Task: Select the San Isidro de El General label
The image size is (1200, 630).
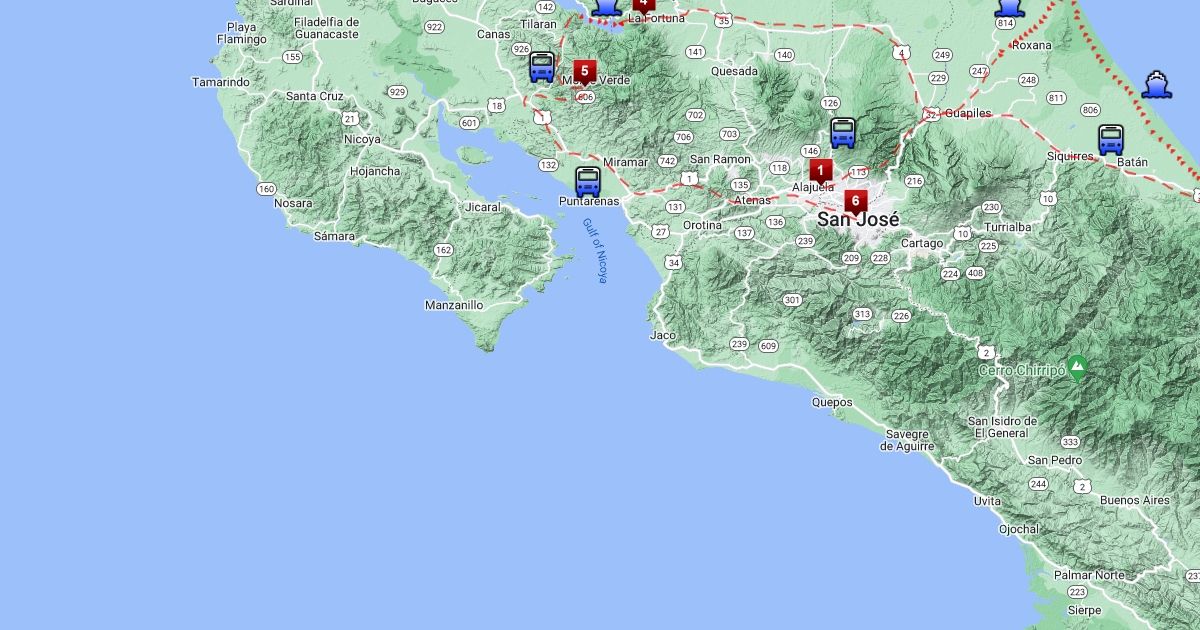Action: [1001, 427]
